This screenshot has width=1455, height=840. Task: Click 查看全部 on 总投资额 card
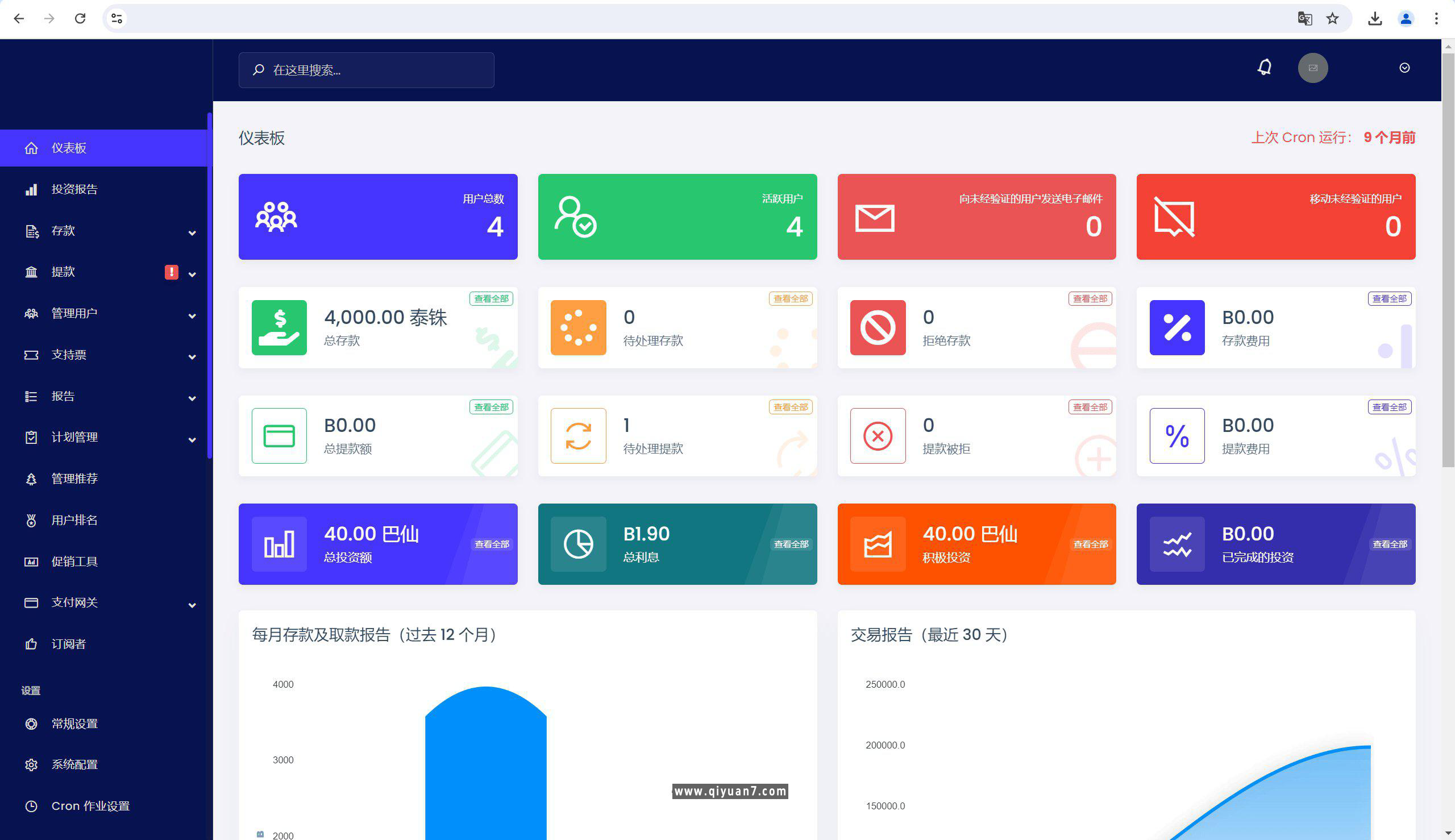coord(492,544)
